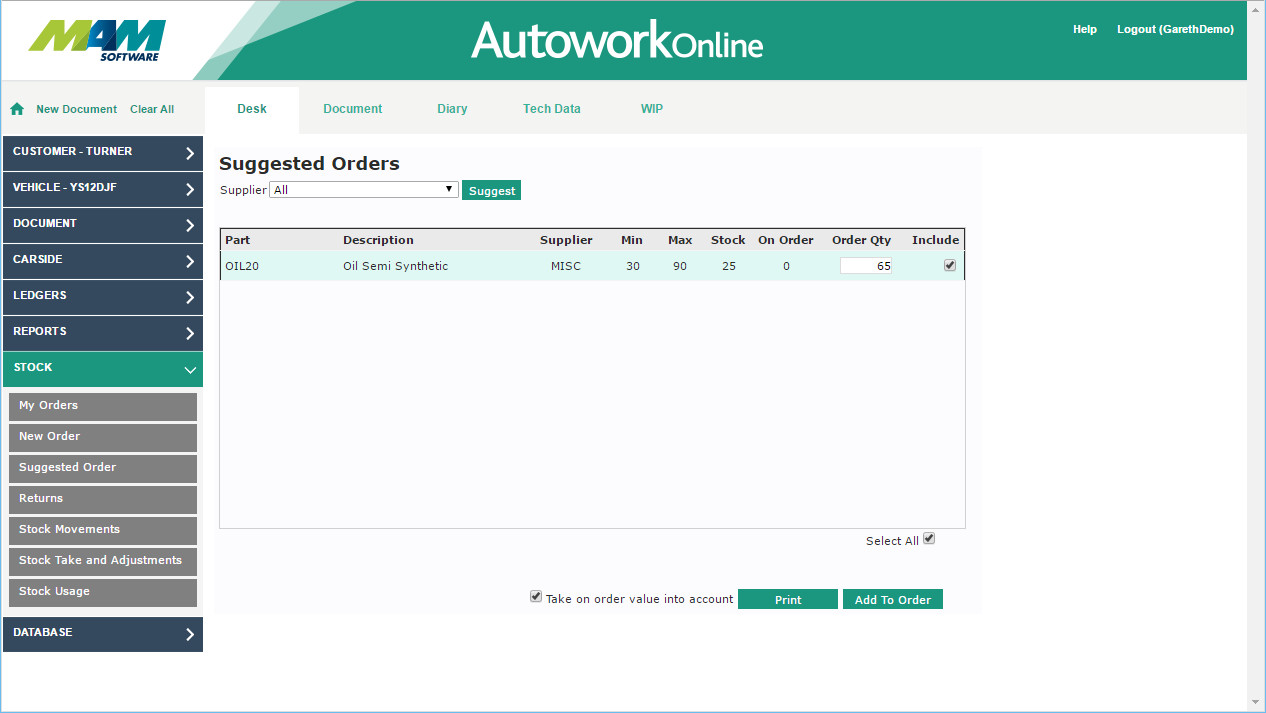Collapse the Stock sidebar section
The width and height of the screenshot is (1266, 713).
pyautogui.click(x=102, y=368)
